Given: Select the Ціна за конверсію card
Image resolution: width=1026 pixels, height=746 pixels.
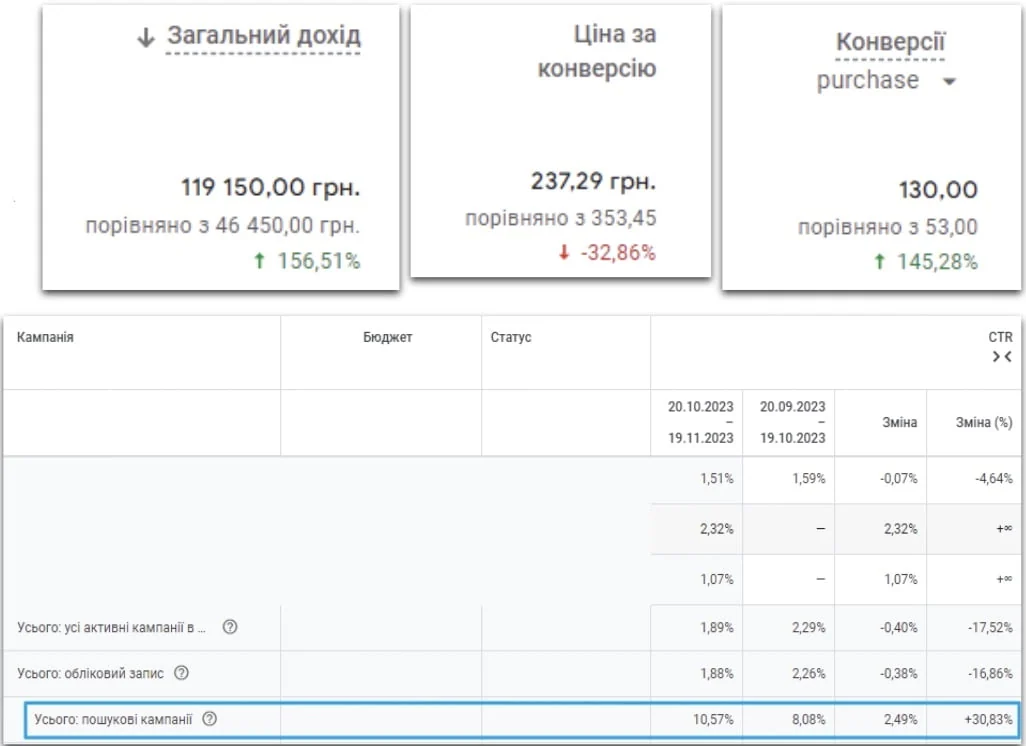Looking at the screenshot, I should (x=561, y=141).
